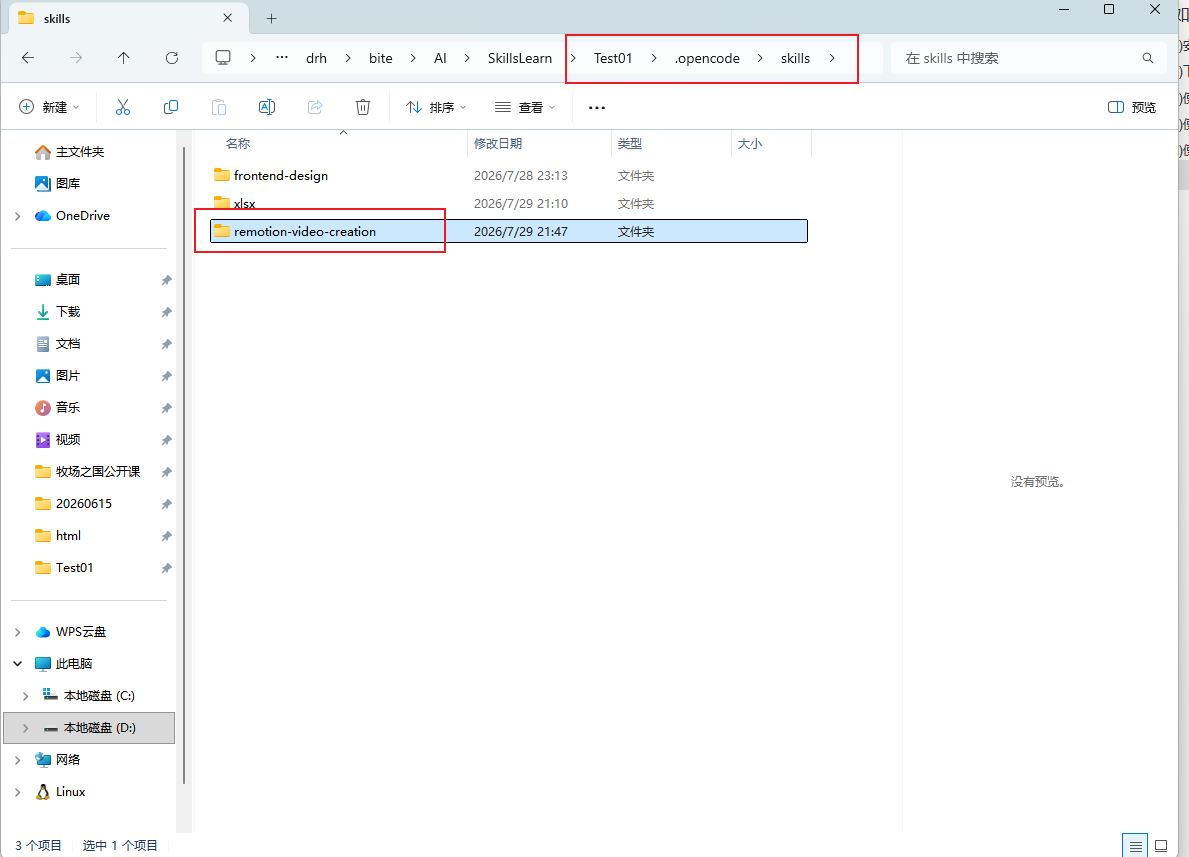The height and width of the screenshot is (857, 1189).
Task: Navigate to .opencode in address bar
Action: point(707,58)
